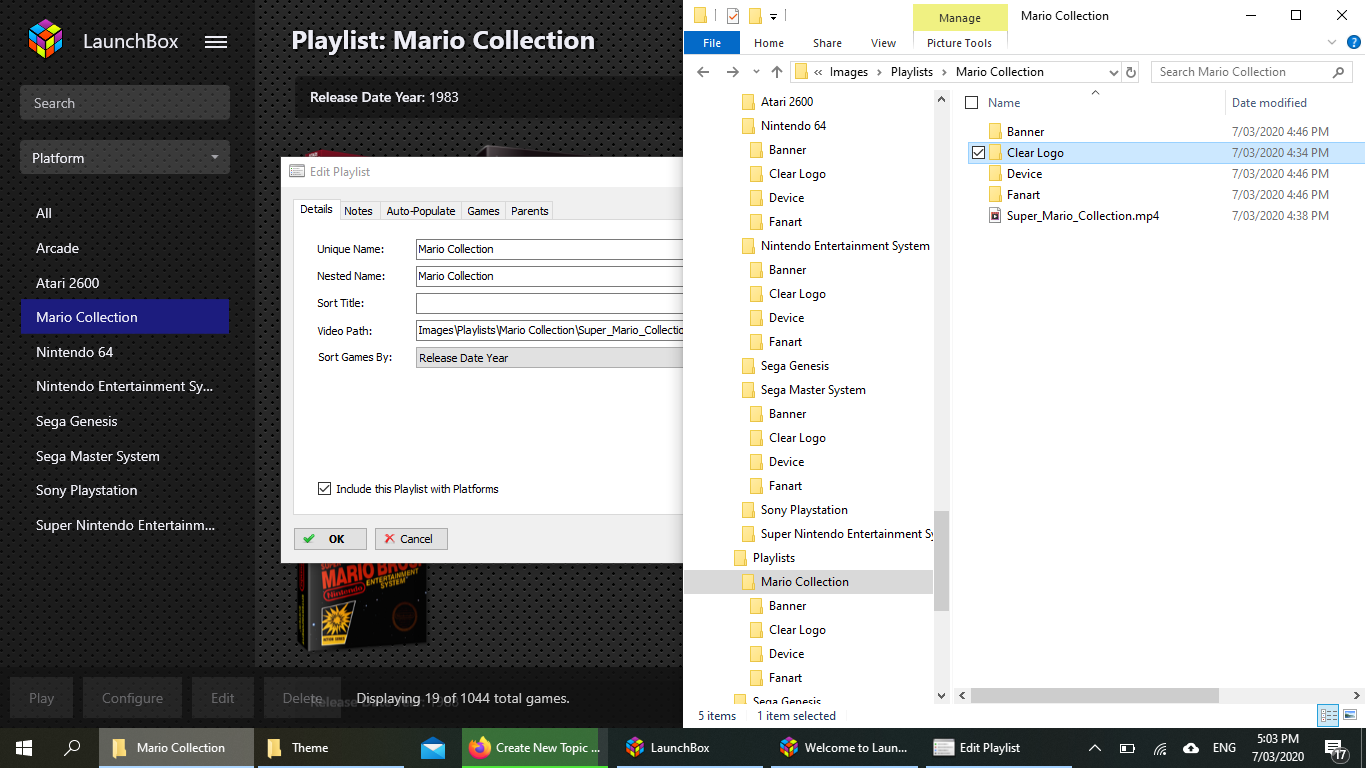Switch to LaunchBox taskbar item
This screenshot has width=1366, height=768.
pyautogui.click(x=690, y=747)
